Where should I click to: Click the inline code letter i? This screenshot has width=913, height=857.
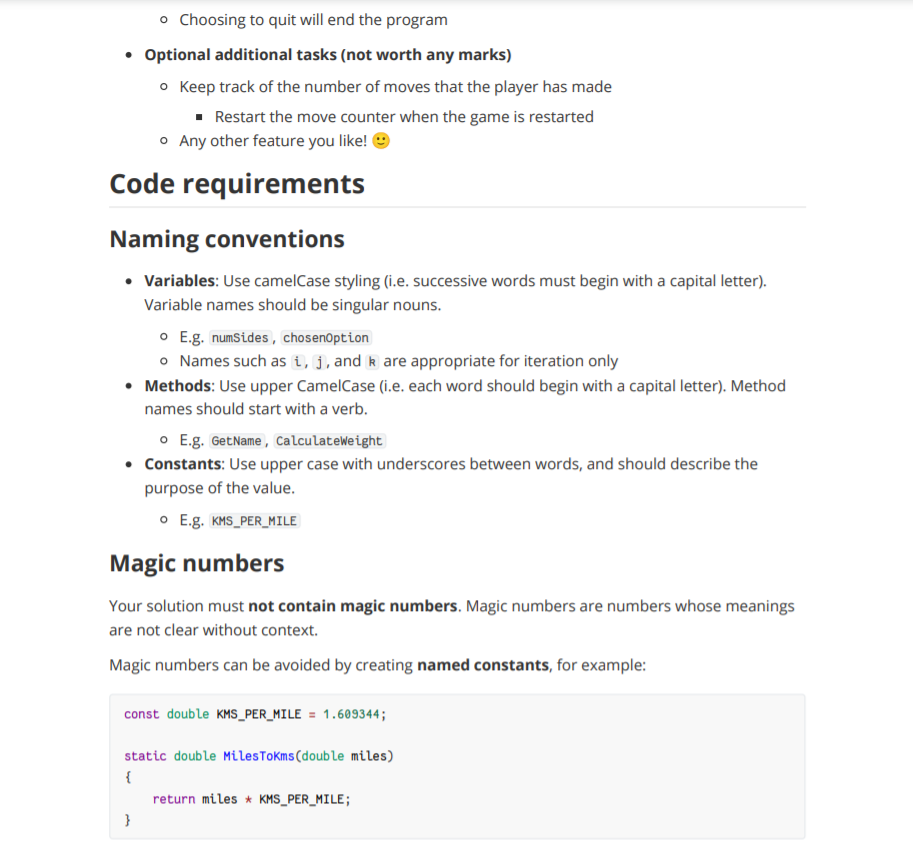click(298, 362)
